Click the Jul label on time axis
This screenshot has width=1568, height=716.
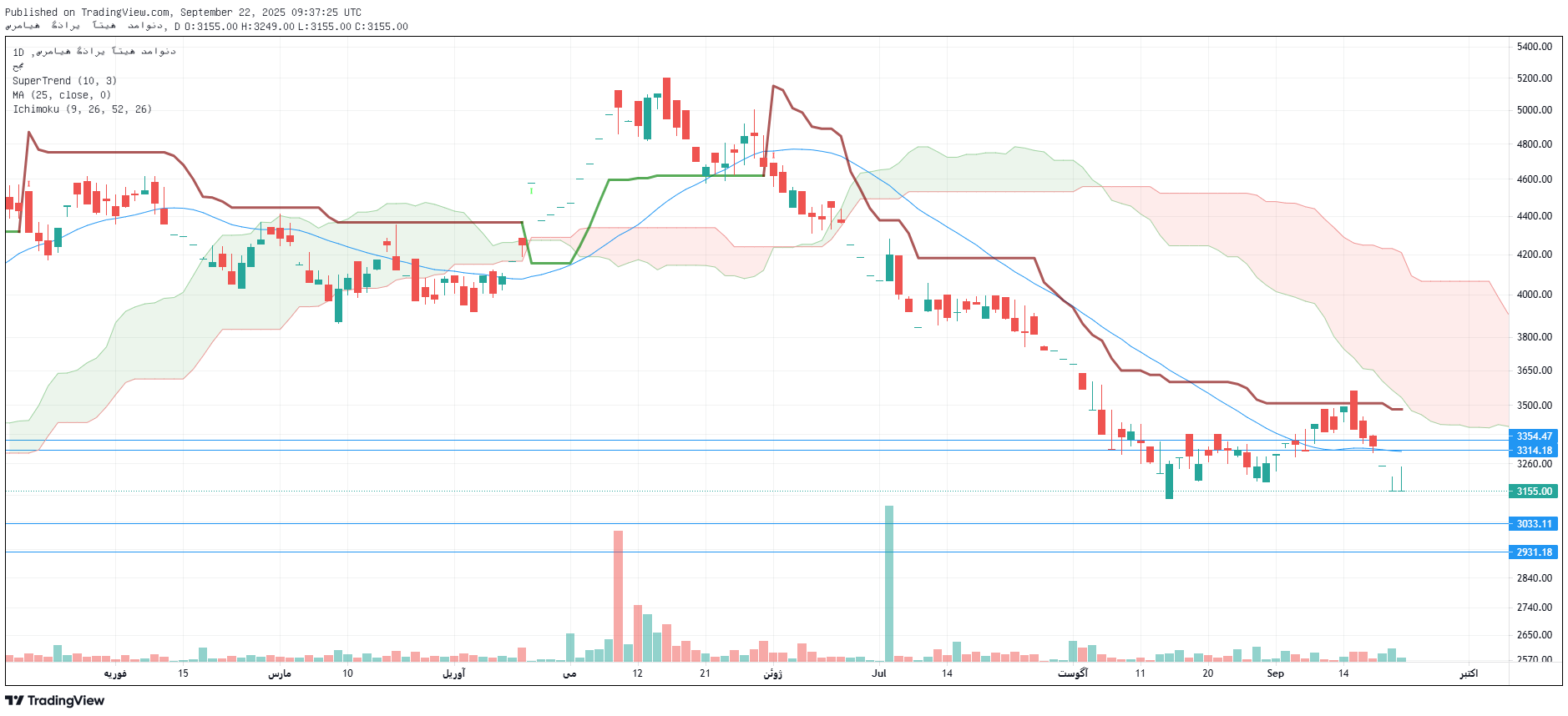pyautogui.click(x=879, y=673)
